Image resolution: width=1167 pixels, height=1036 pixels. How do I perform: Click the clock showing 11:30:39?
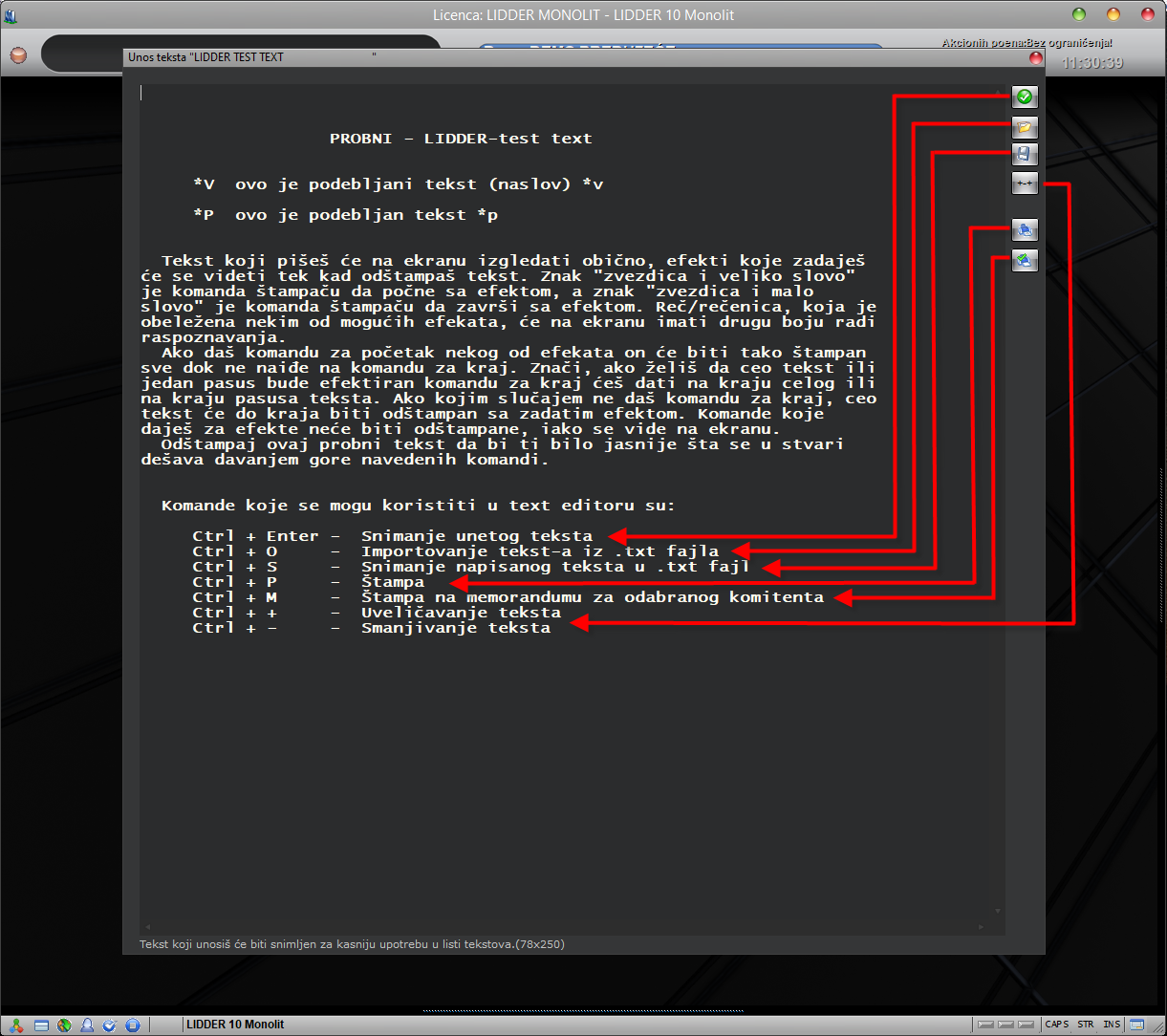coord(1091,63)
